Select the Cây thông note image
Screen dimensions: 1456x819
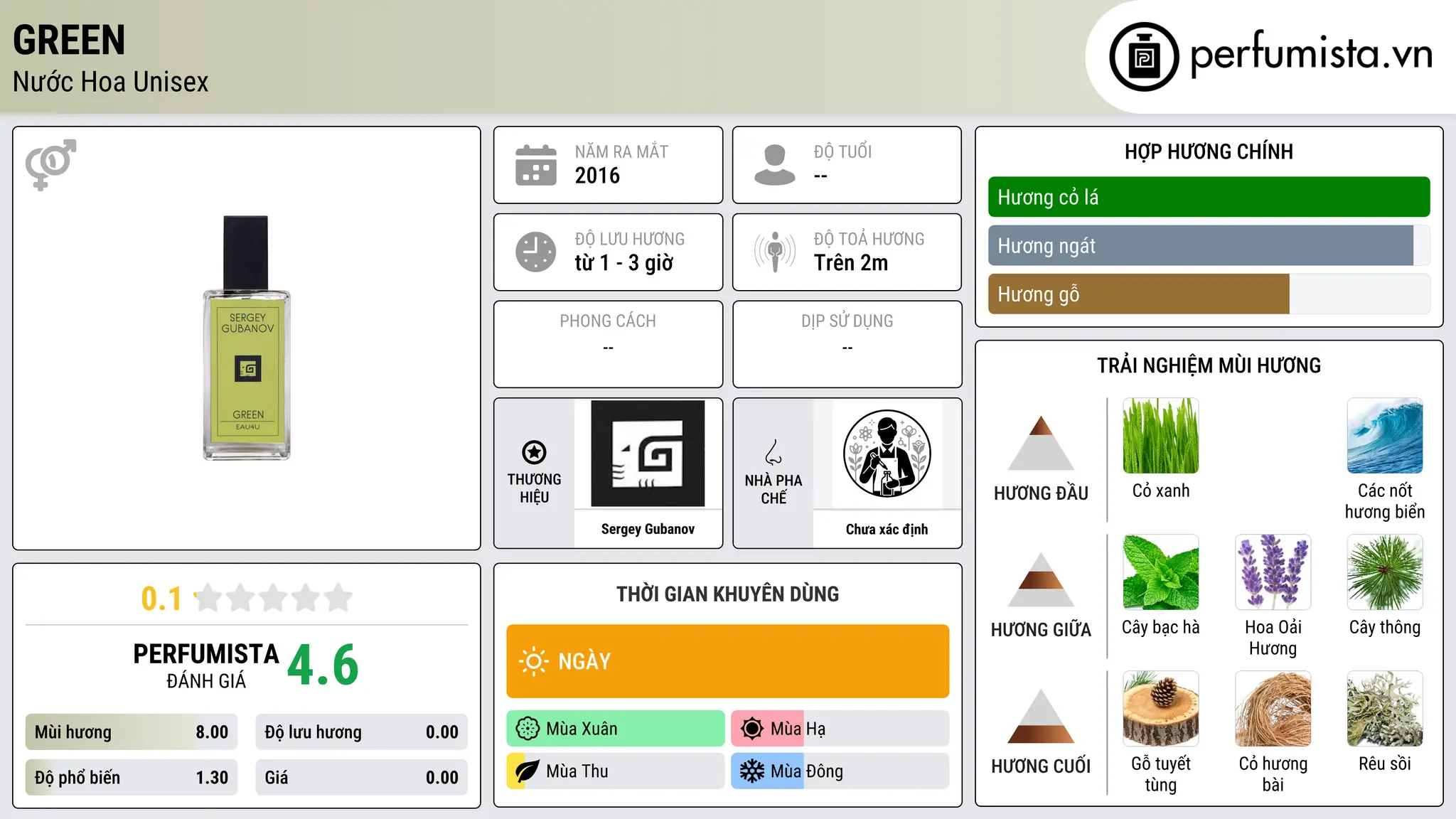point(1385,572)
